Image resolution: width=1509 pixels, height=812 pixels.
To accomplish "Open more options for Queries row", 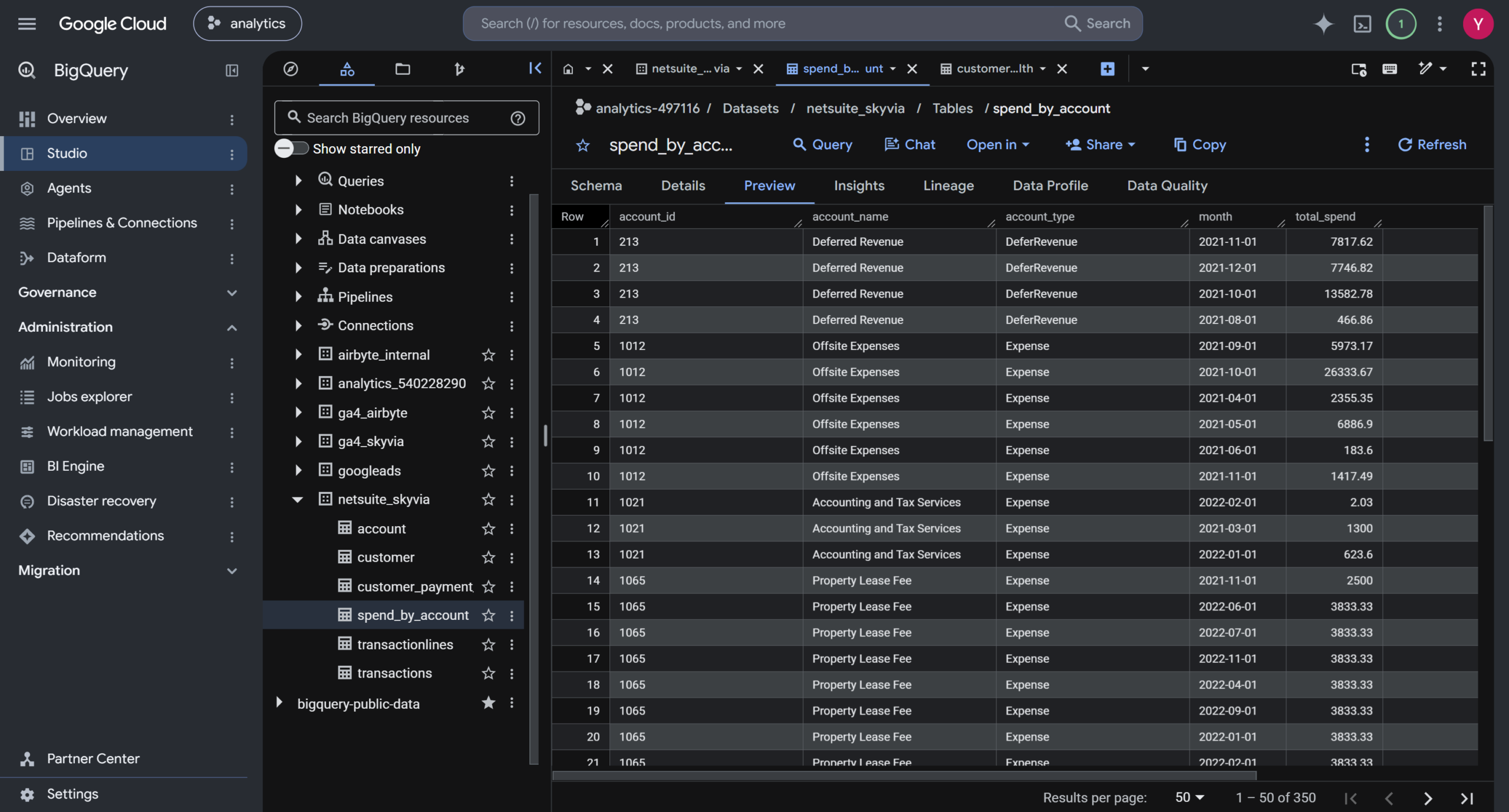I will 512,181.
